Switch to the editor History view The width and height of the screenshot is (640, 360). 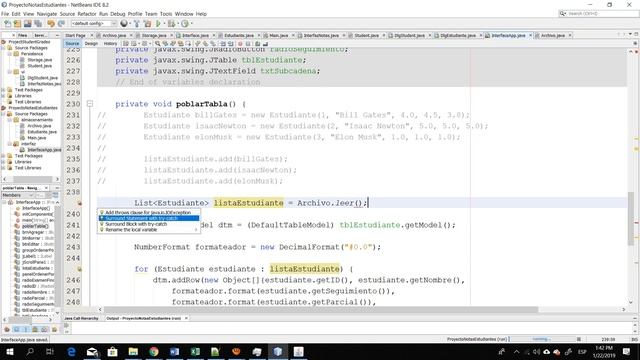[110, 44]
